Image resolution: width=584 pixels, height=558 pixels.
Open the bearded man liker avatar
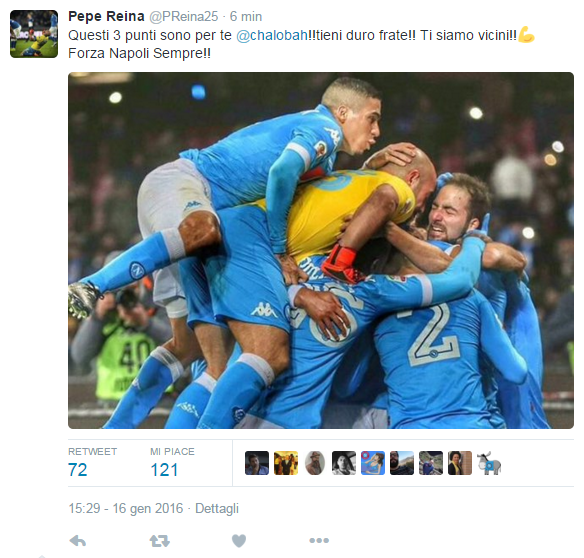tap(402, 463)
